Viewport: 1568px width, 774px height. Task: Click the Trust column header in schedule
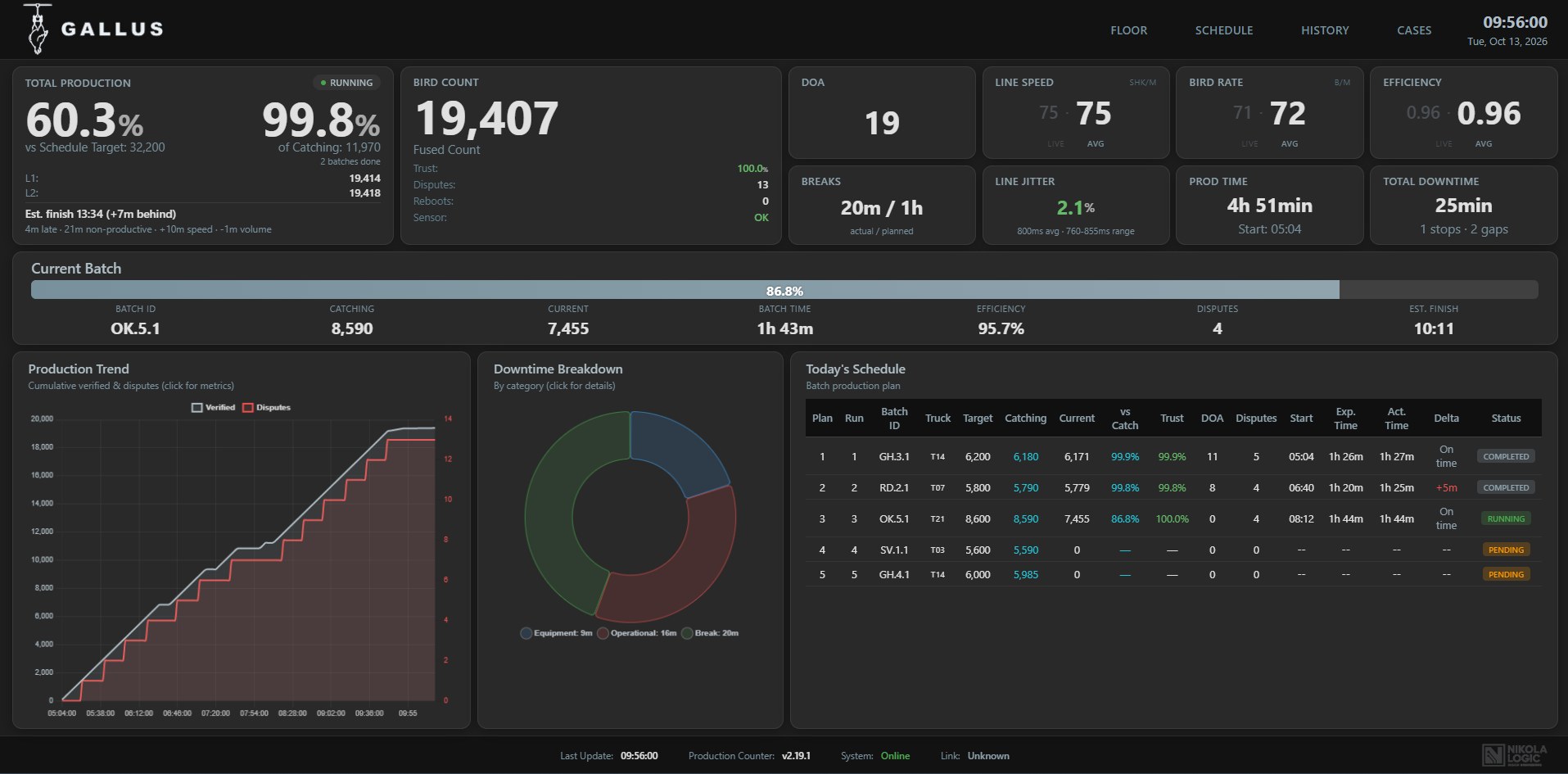point(1172,418)
